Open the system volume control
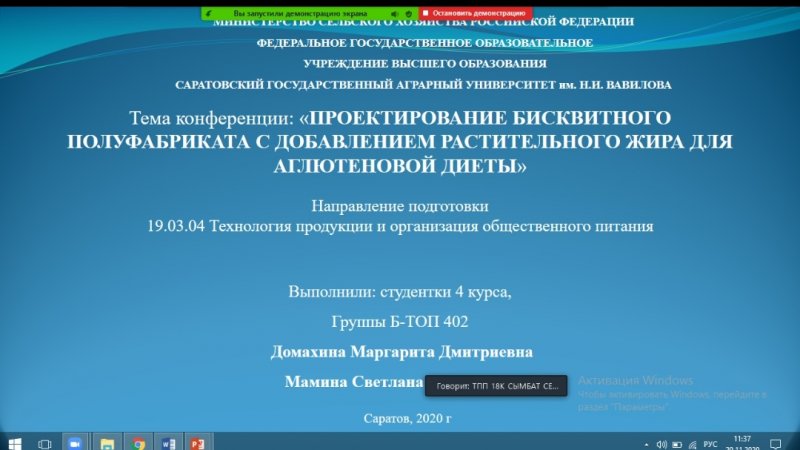 662,442
